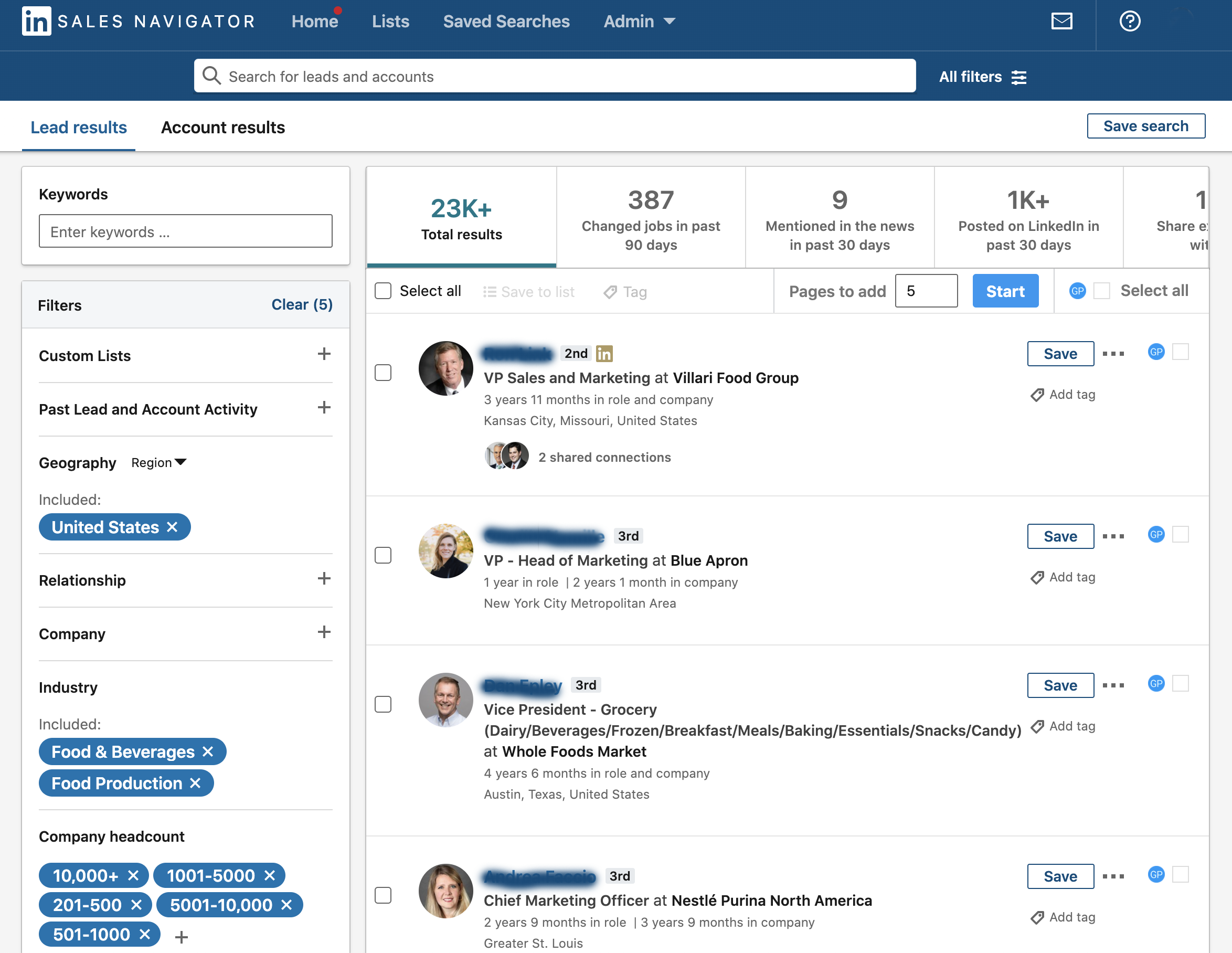Check GP box on Whole Foods Market row
This screenshot has height=953, width=1232.
1181,683
